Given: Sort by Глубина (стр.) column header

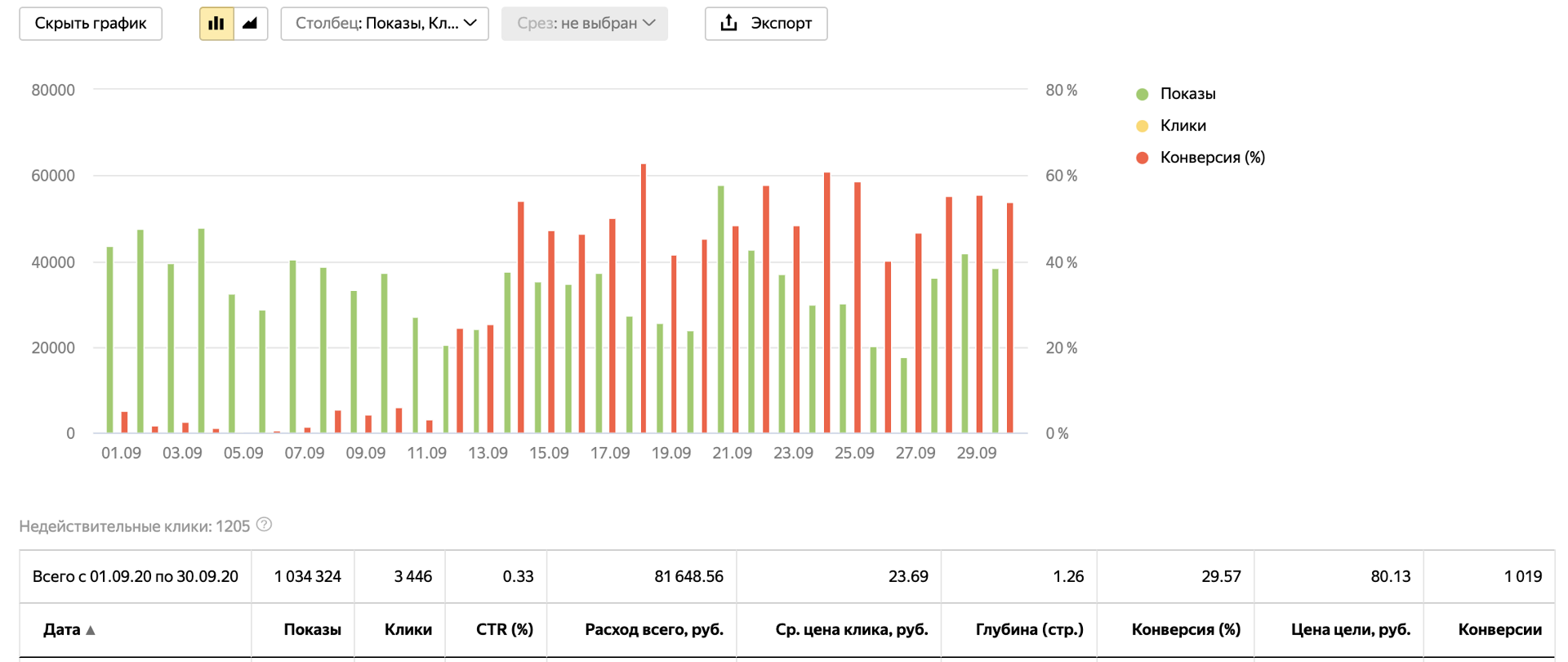Looking at the screenshot, I should tap(1029, 629).
